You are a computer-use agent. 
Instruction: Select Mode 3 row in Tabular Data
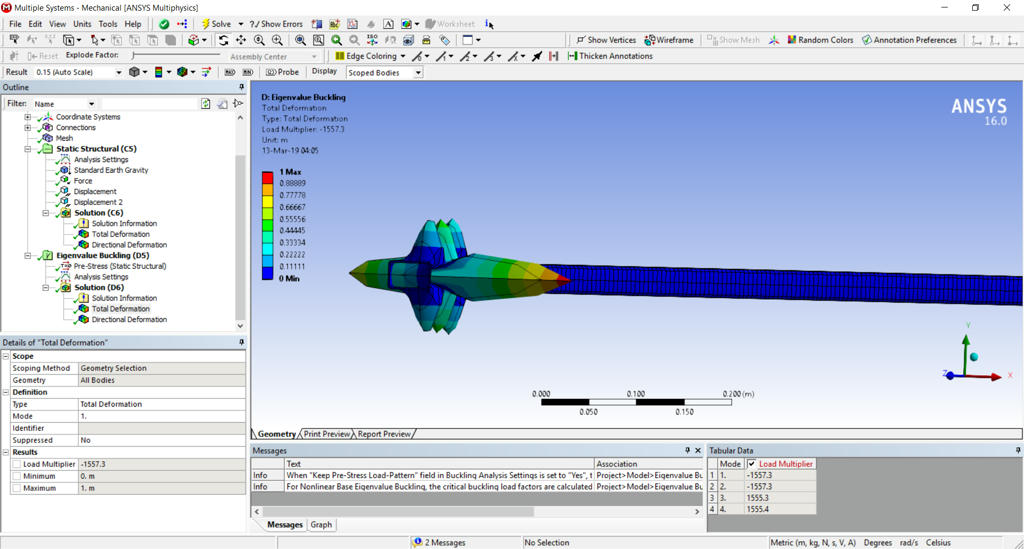(x=761, y=497)
